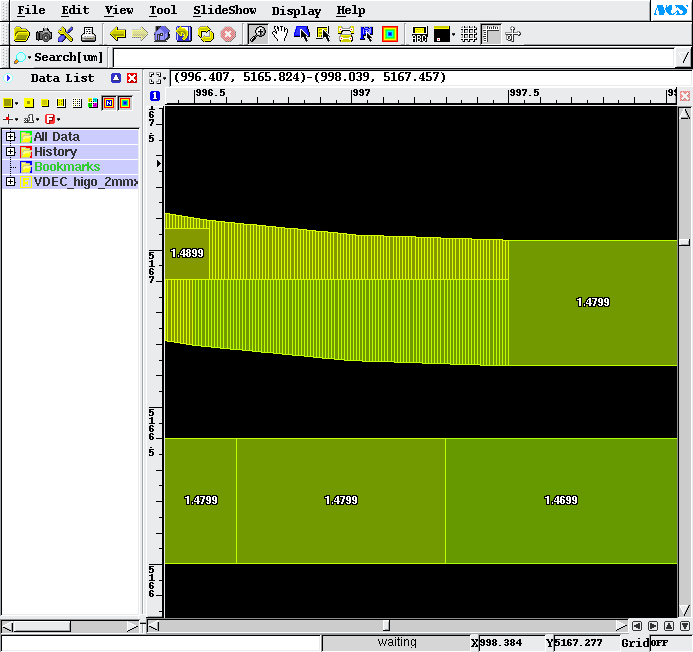Viewport: 693px width, 652px height.
Task: Step view down with the down arrow button
Action: [685, 626]
